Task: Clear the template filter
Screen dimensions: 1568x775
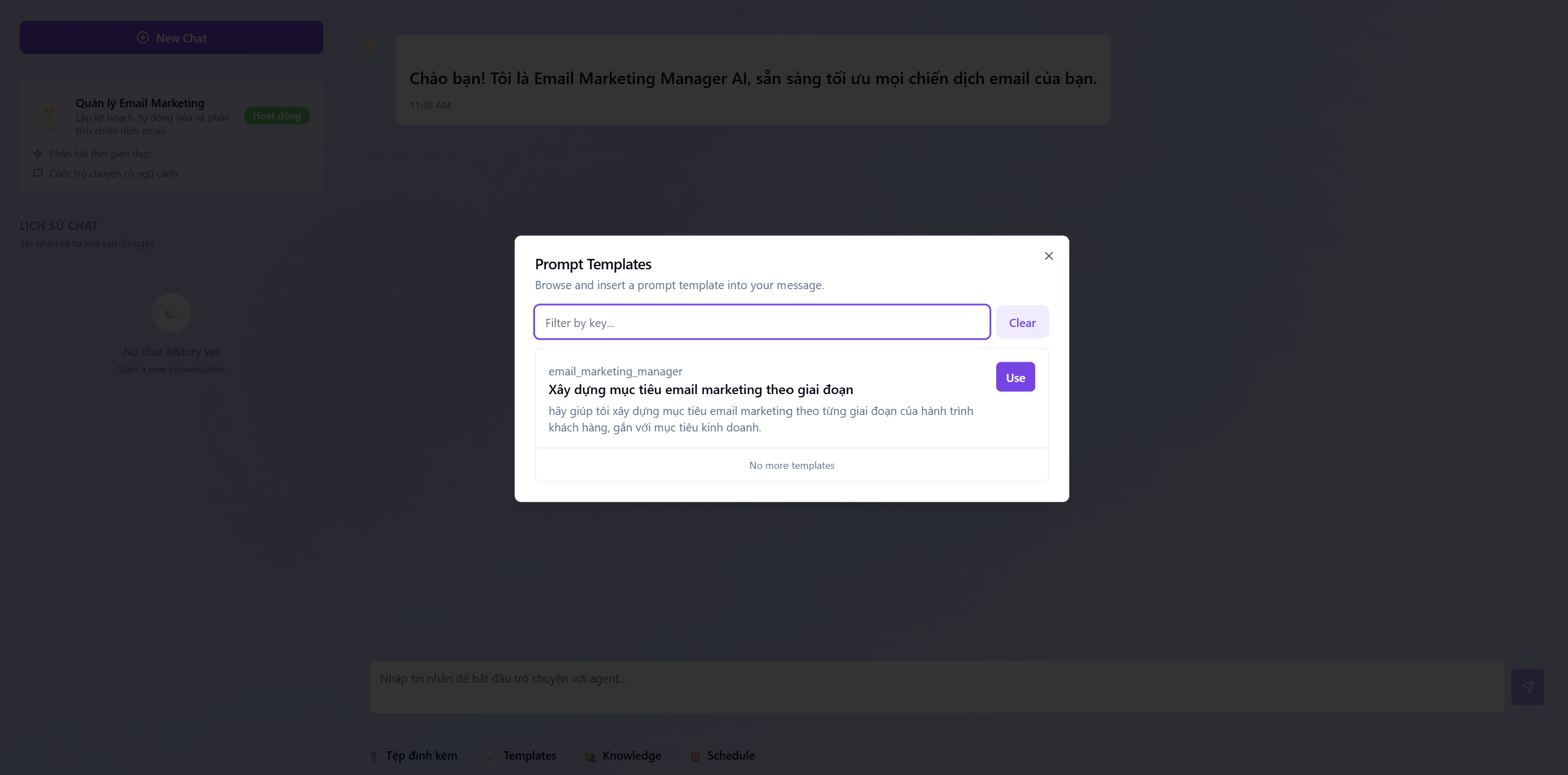Action: (x=1022, y=323)
